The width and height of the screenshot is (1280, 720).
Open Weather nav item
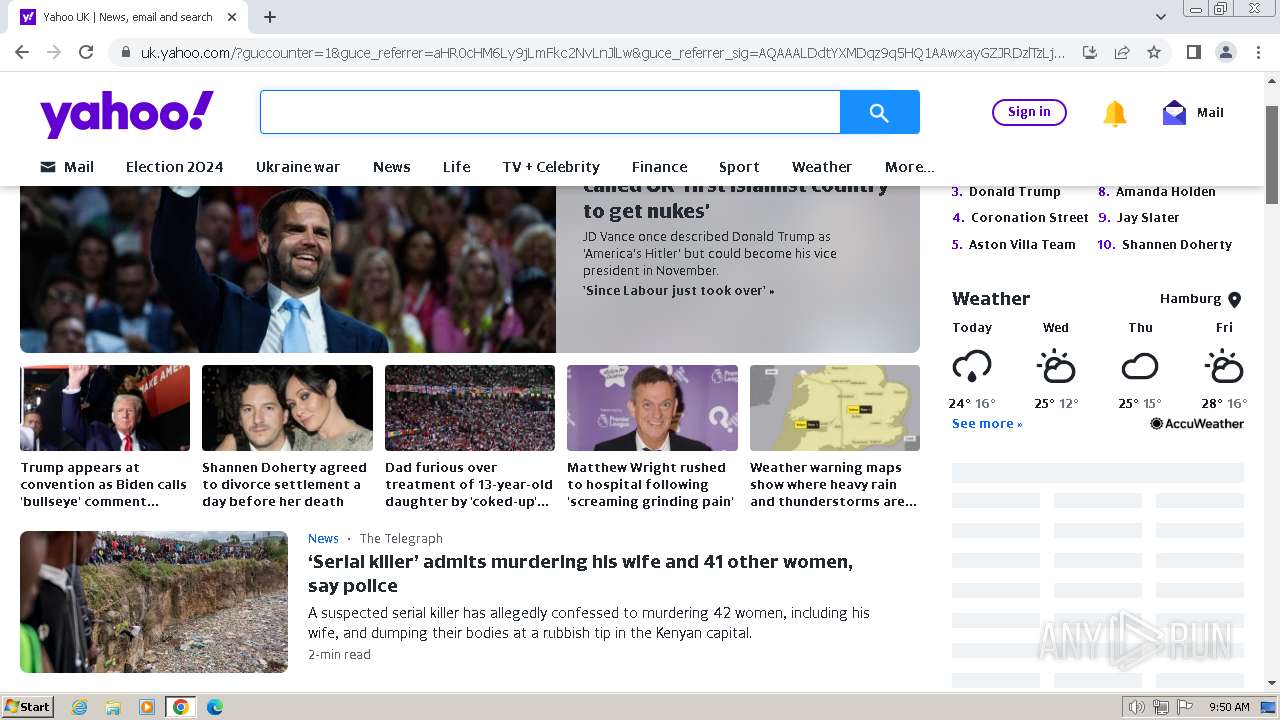[822, 167]
